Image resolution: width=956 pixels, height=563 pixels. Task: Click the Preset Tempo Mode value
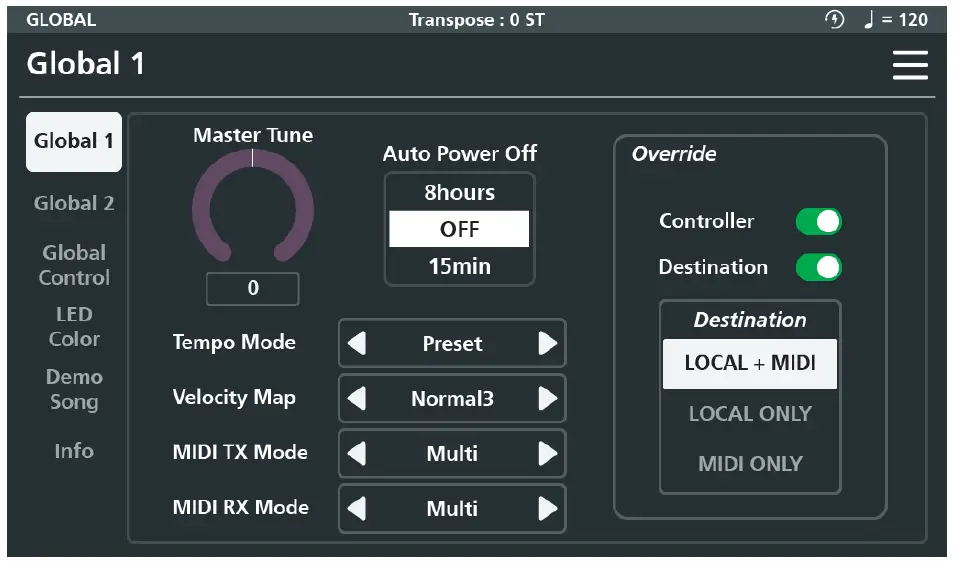[x=452, y=344]
